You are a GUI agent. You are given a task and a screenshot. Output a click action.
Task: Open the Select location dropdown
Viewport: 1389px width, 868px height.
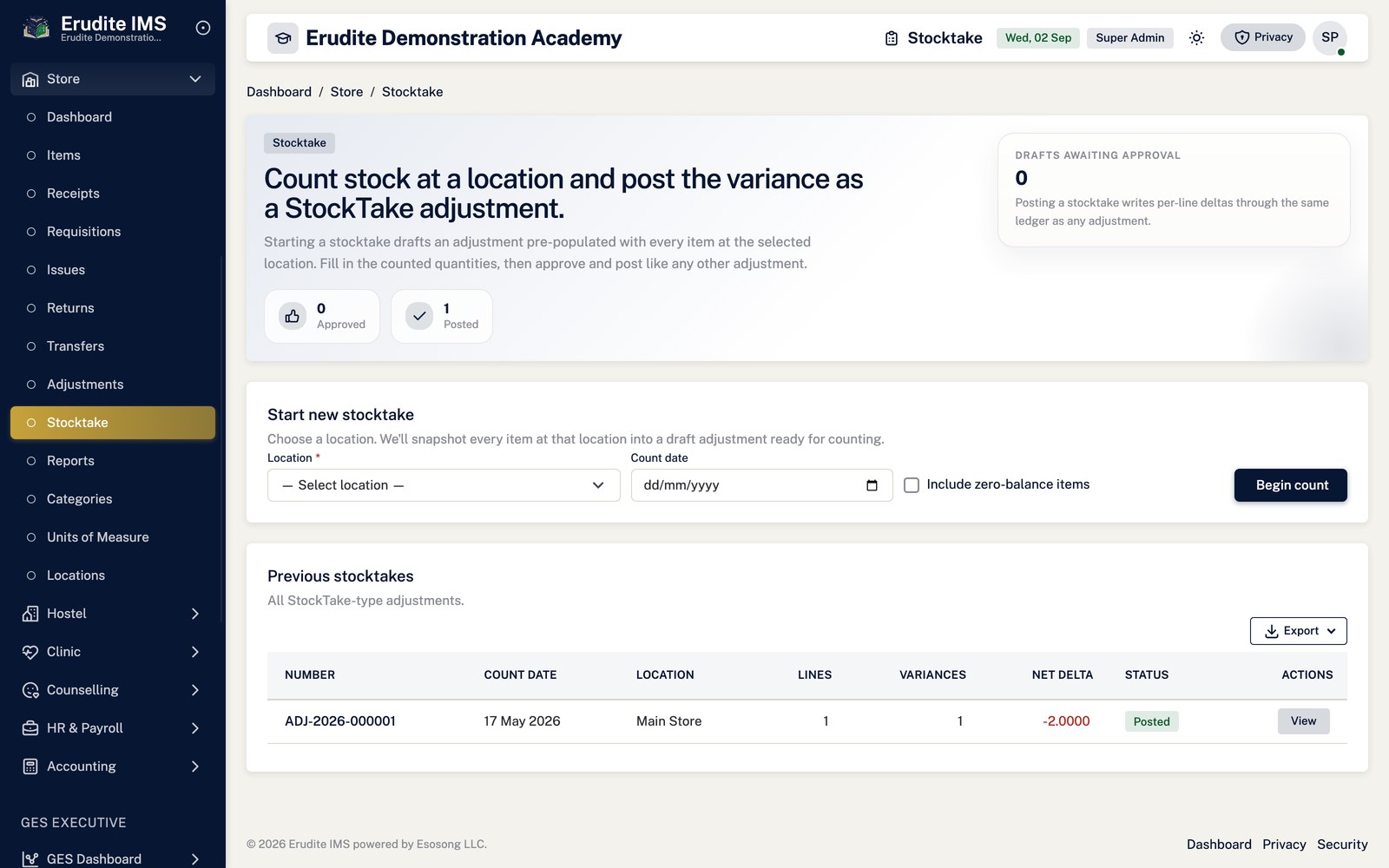tap(444, 485)
